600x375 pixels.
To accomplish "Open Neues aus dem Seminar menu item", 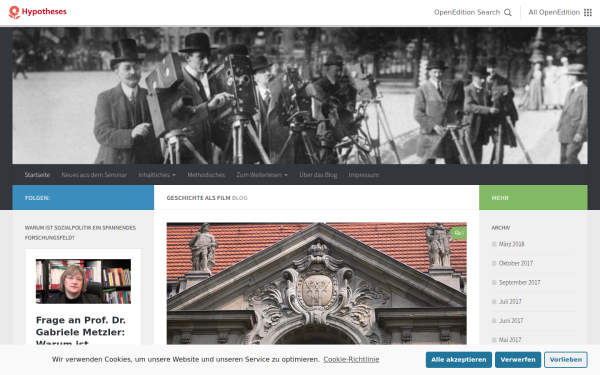I will [x=94, y=175].
